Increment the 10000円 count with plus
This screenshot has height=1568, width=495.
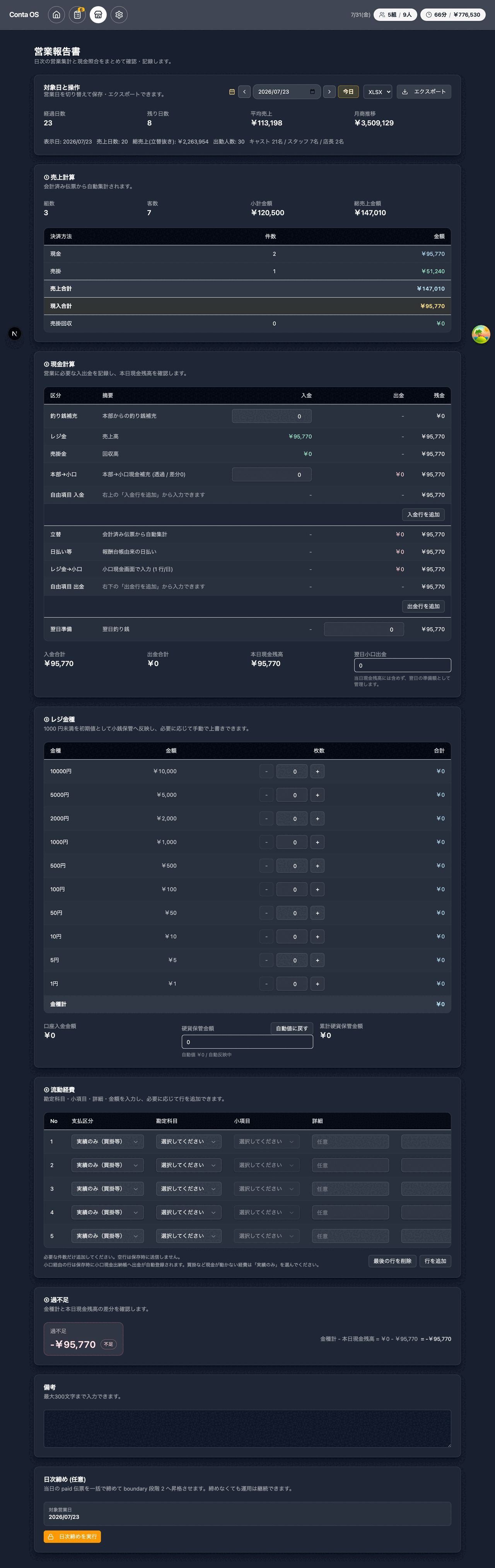pyautogui.click(x=317, y=771)
